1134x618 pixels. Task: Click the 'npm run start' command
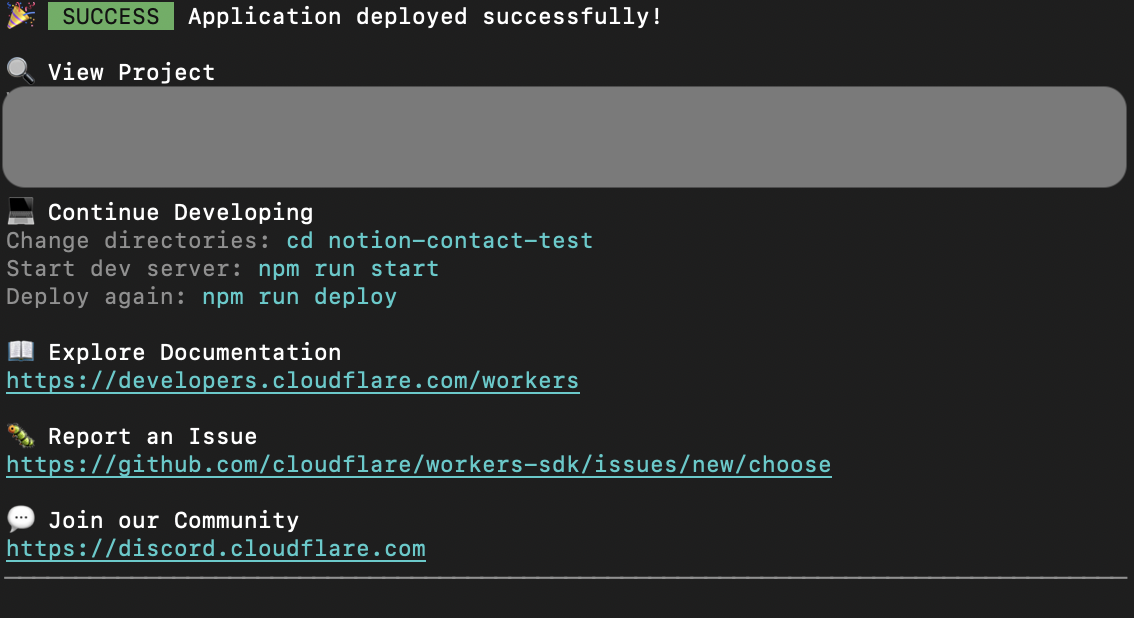[x=348, y=269]
